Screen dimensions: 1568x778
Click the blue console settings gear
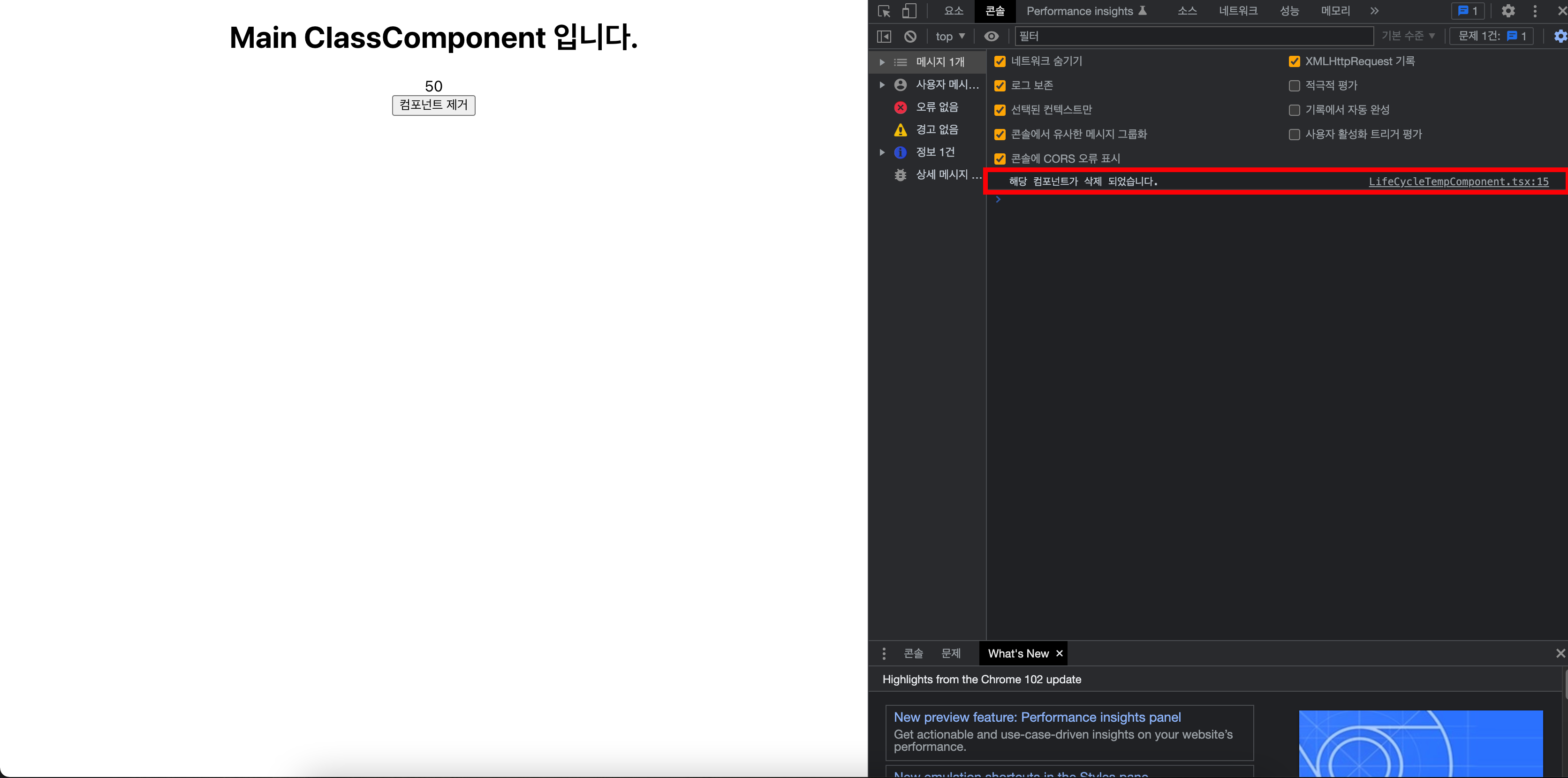click(x=1560, y=37)
